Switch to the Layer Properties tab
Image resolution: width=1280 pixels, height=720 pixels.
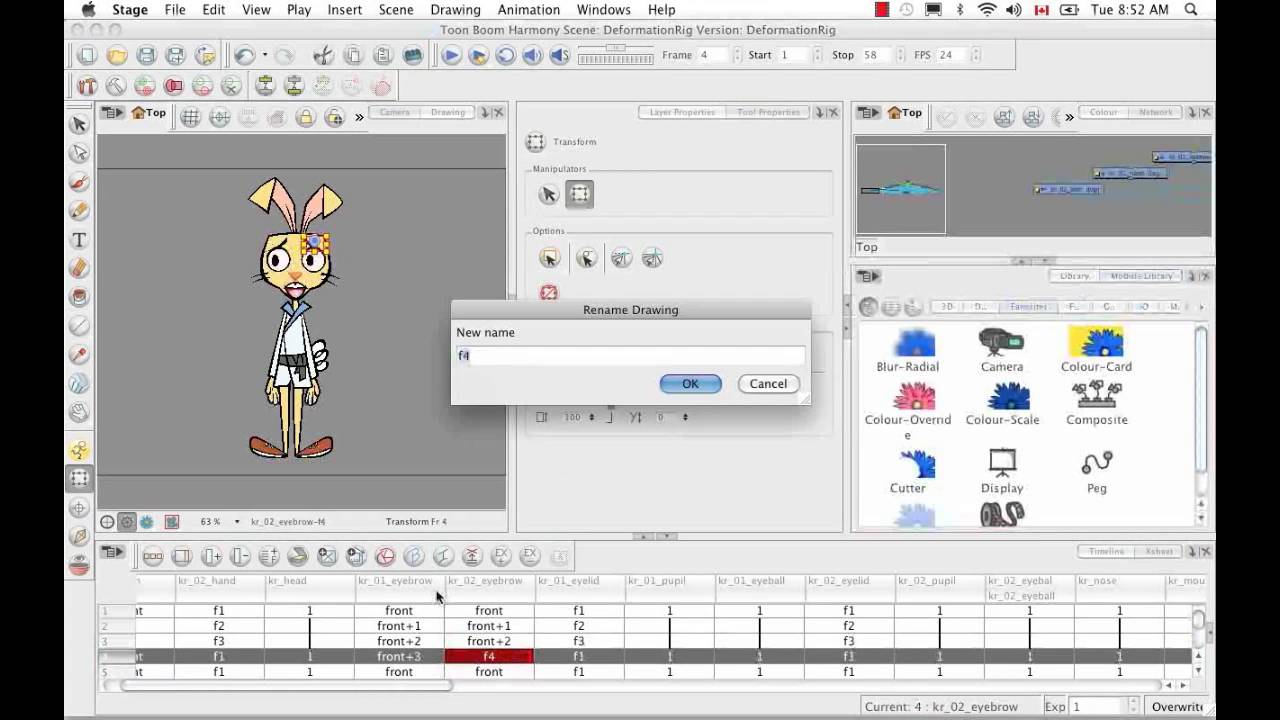(x=682, y=112)
